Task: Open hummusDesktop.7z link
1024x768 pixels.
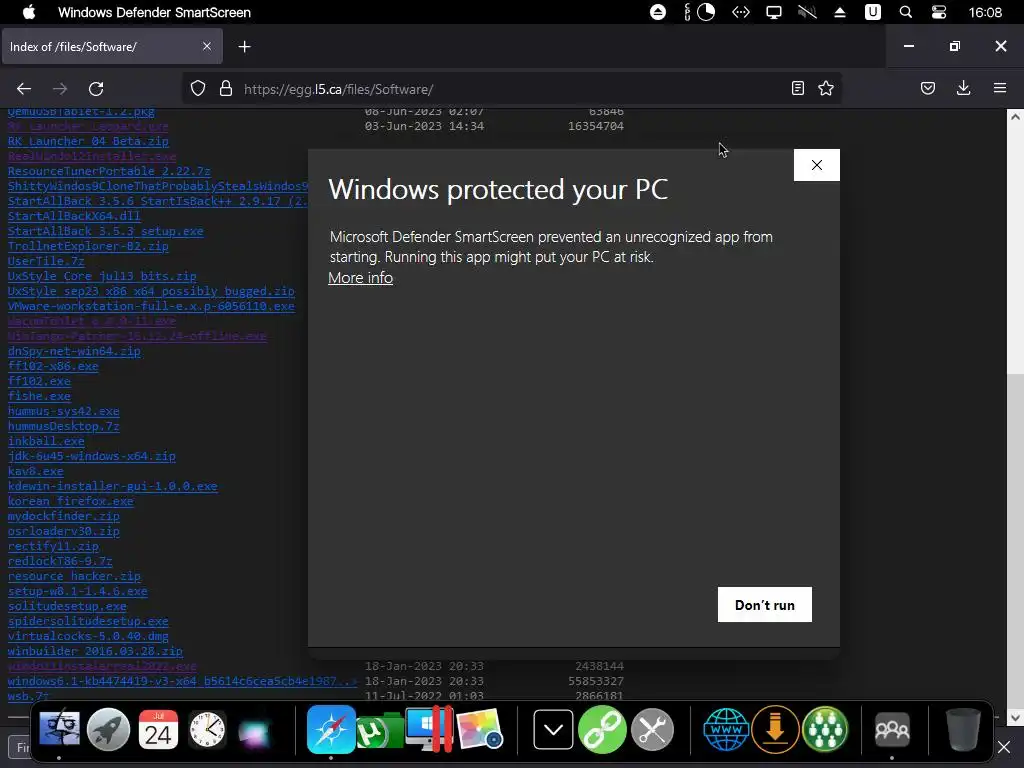Action: (63, 426)
